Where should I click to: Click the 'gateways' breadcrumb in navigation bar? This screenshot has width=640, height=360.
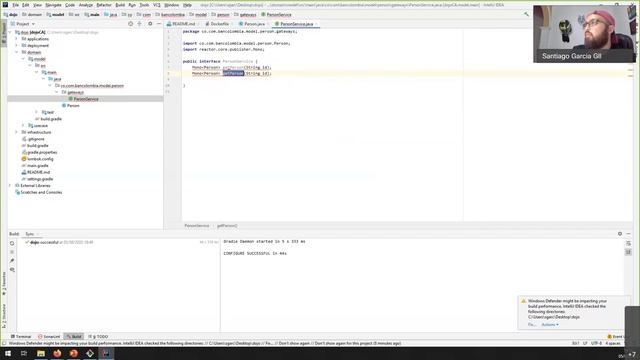coord(245,15)
